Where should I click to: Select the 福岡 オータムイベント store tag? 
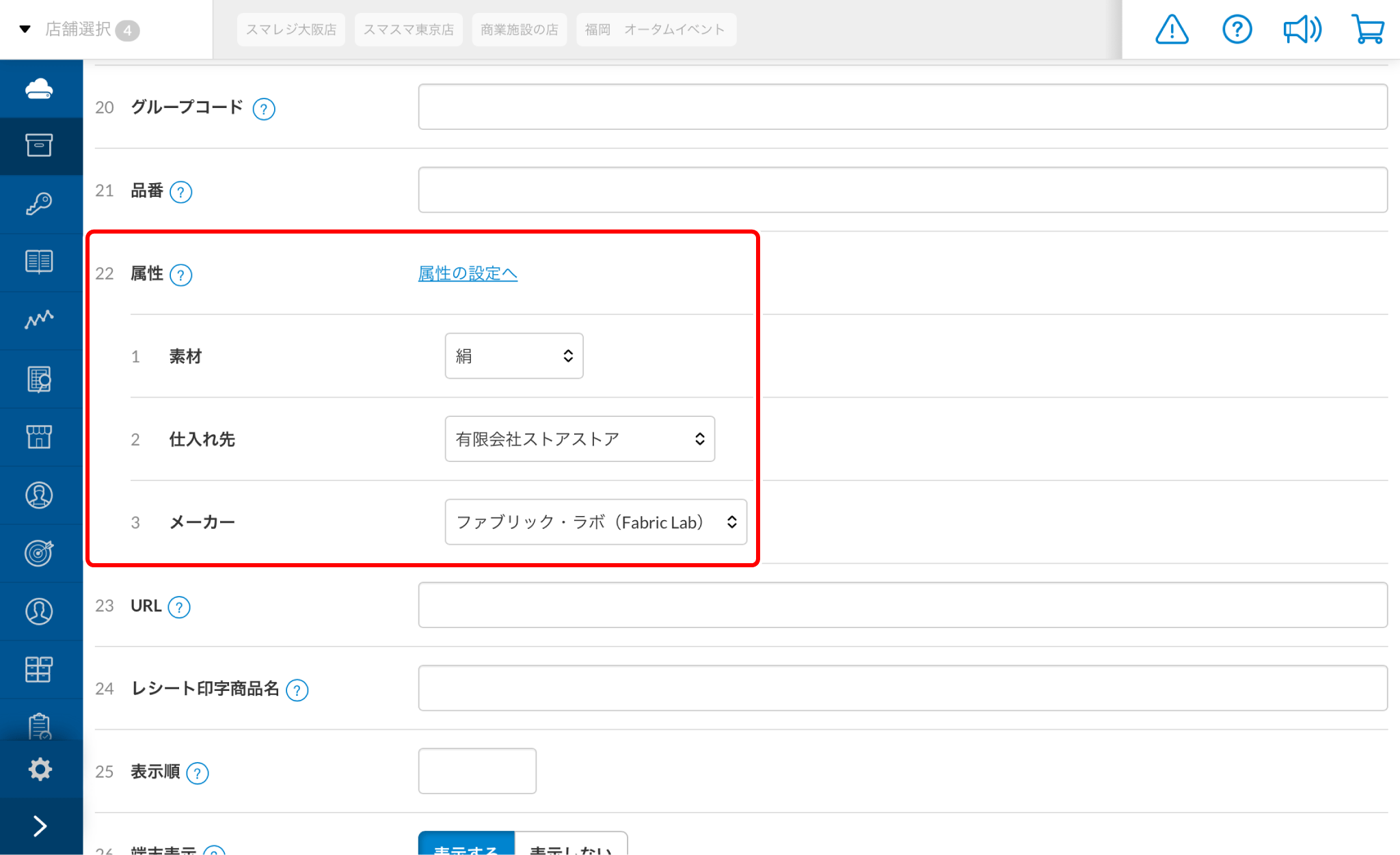656,29
